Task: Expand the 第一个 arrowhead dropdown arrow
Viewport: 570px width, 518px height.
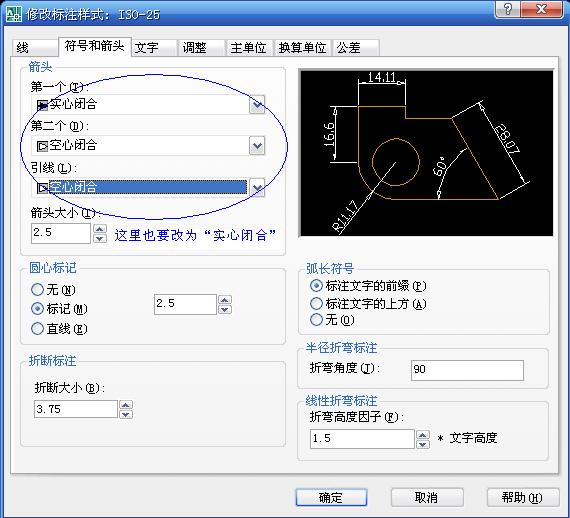Action: [x=257, y=105]
